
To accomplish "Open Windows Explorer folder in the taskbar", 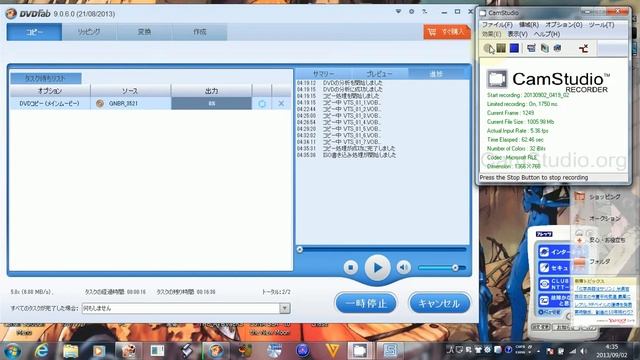I will [x=70, y=351].
